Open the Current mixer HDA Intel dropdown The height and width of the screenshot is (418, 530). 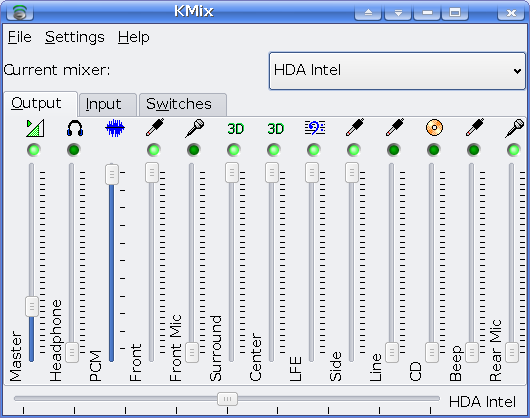tap(397, 71)
